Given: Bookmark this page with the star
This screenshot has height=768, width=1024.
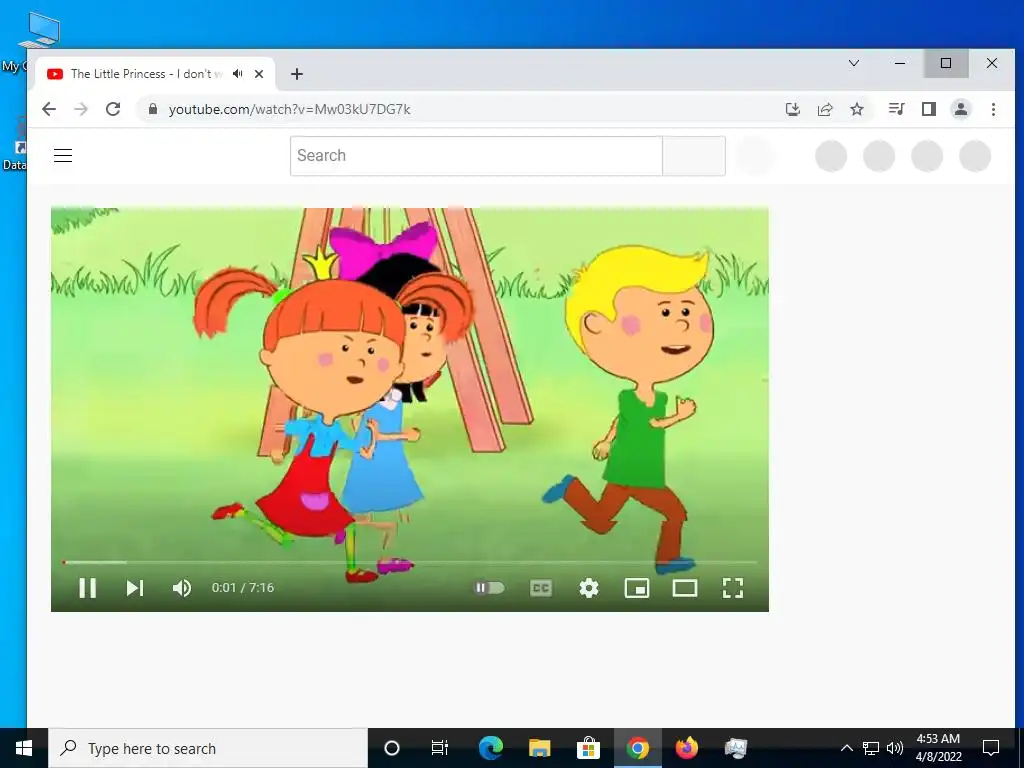Looking at the screenshot, I should click(857, 109).
